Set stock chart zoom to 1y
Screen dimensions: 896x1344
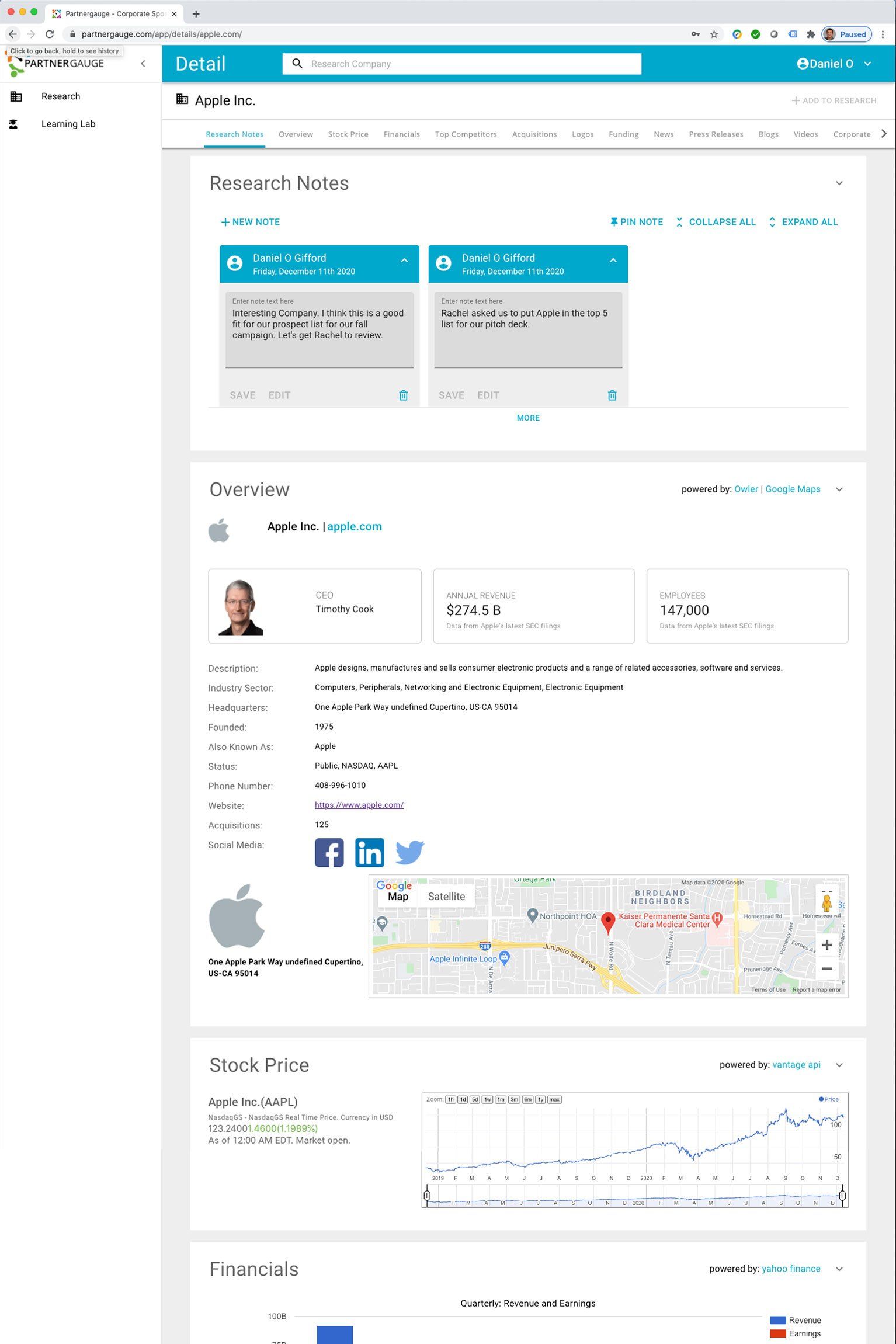coord(540,1099)
